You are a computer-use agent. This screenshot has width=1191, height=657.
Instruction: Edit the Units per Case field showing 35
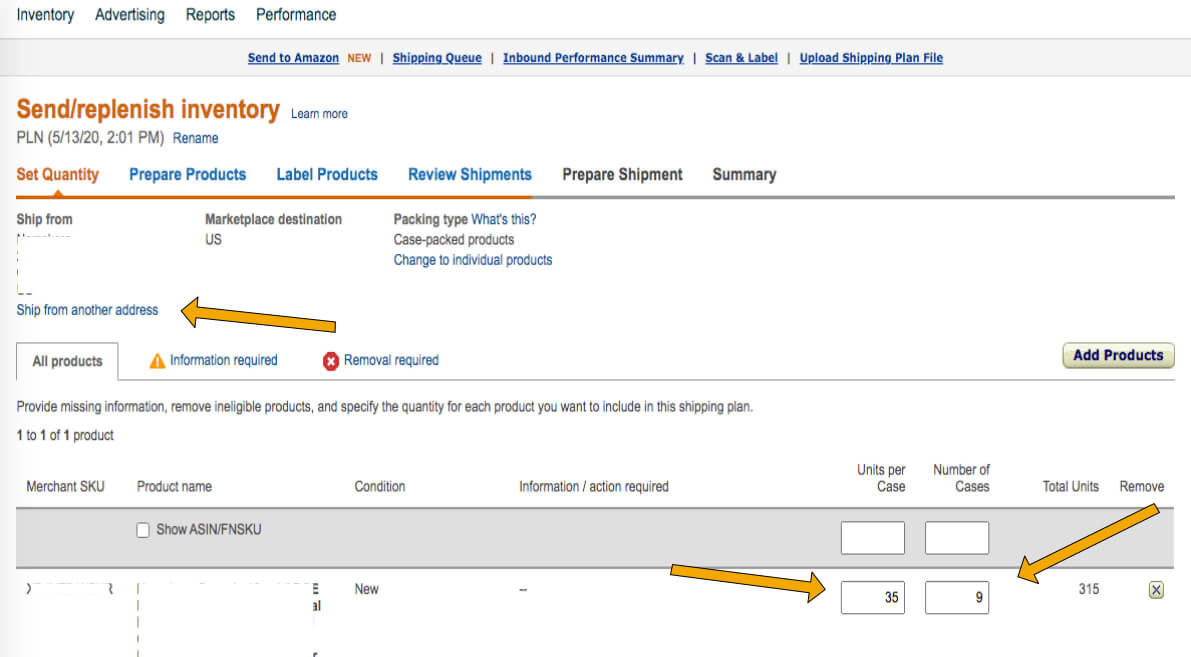[x=872, y=597]
